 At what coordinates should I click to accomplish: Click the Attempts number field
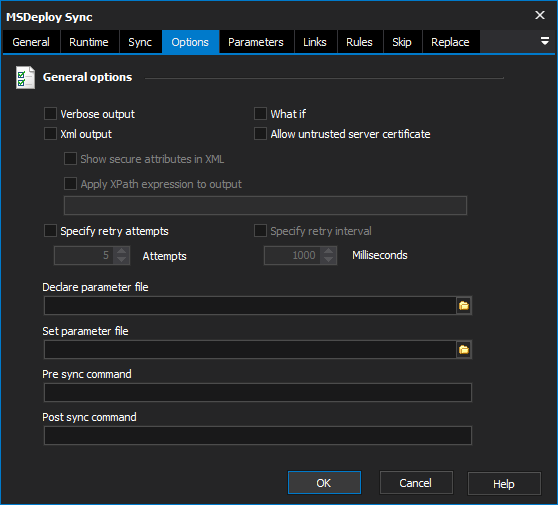coord(84,256)
